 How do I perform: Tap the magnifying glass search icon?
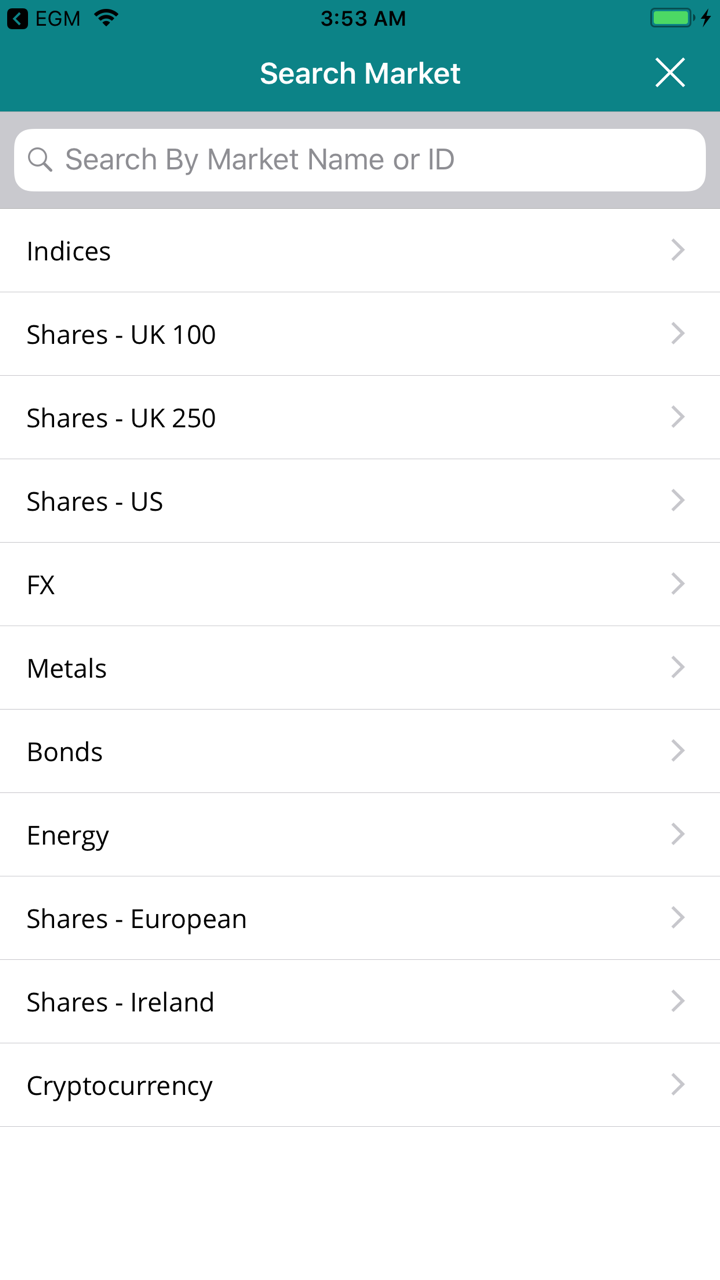pyautogui.click(x=40, y=160)
